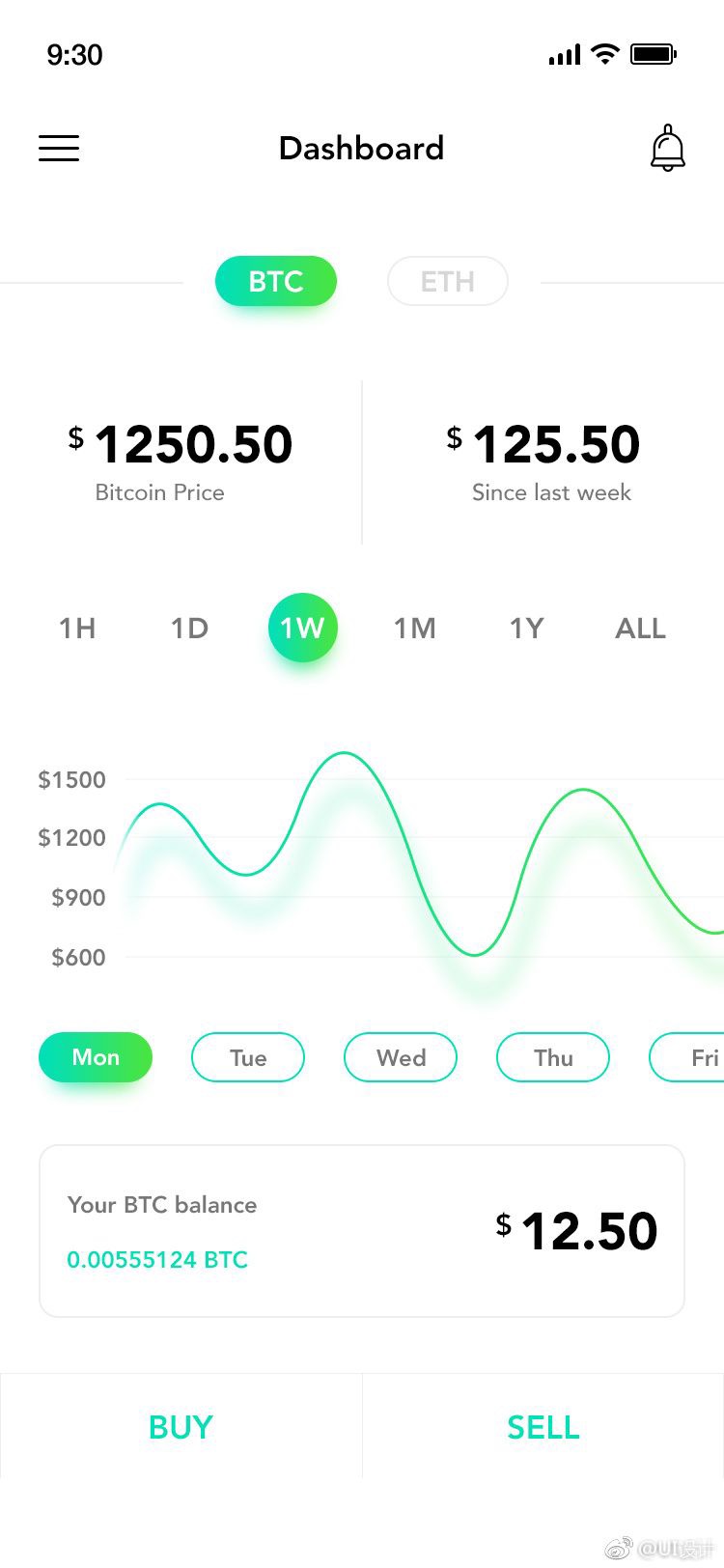This screenshot has height=1568, width=724.
Task: Choose the 1Y time range
Action: click(x=527, y=629)
